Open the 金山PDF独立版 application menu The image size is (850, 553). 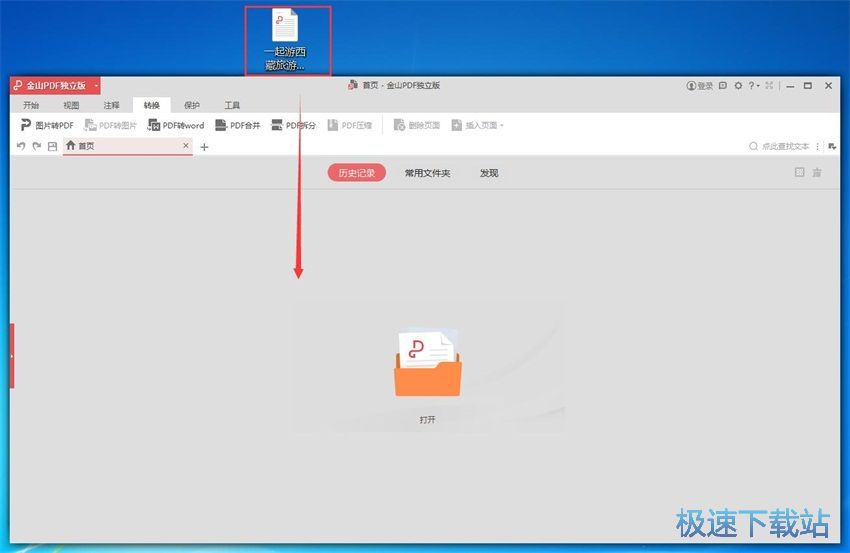(x=55, y=86)
